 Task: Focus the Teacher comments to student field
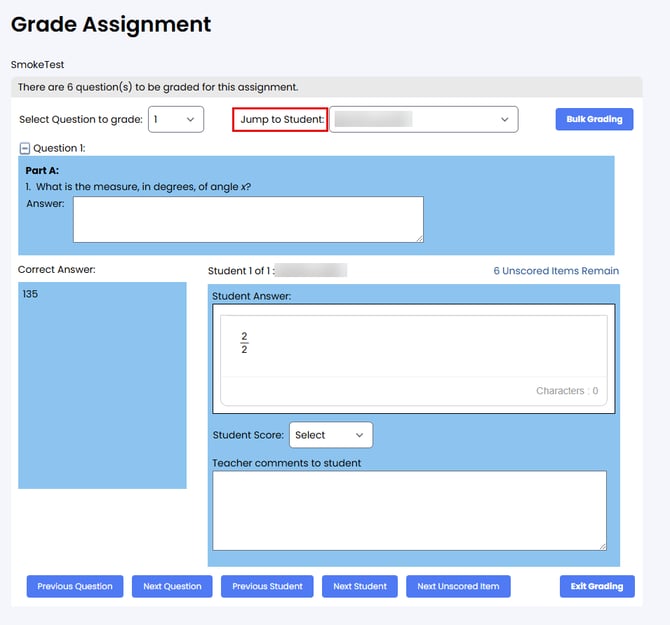click(x=409, y=509)
